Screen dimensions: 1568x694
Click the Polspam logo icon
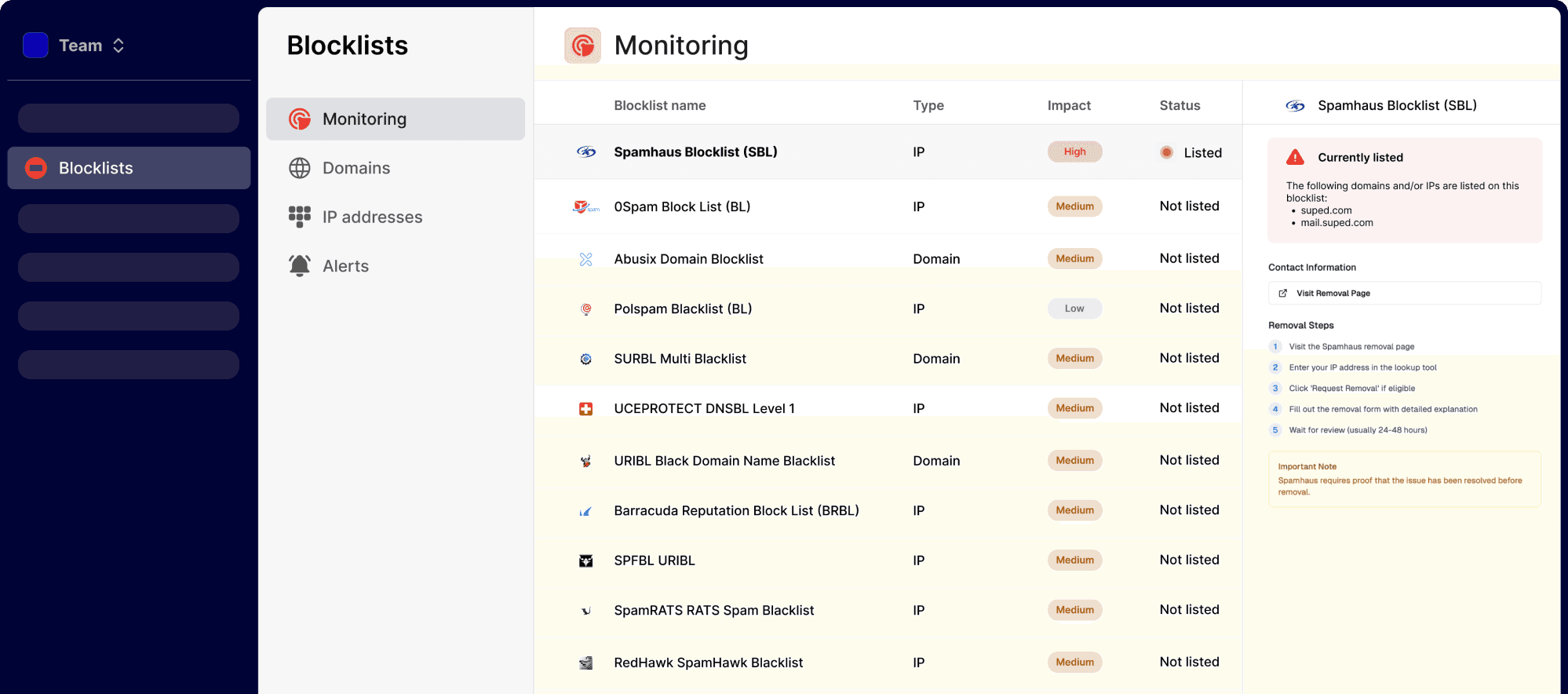(586, 309)
